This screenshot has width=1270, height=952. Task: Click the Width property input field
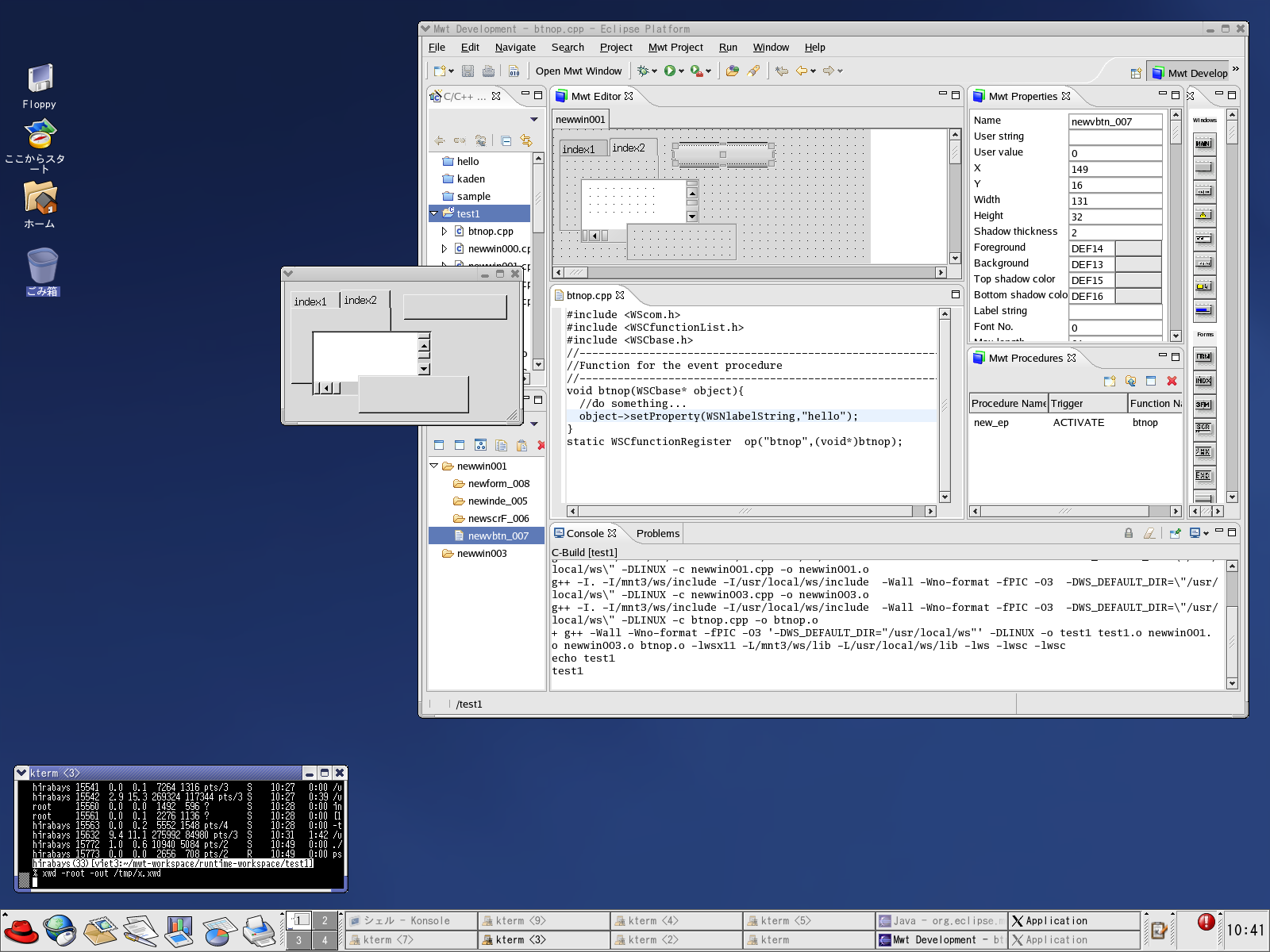coord(1115,201)
